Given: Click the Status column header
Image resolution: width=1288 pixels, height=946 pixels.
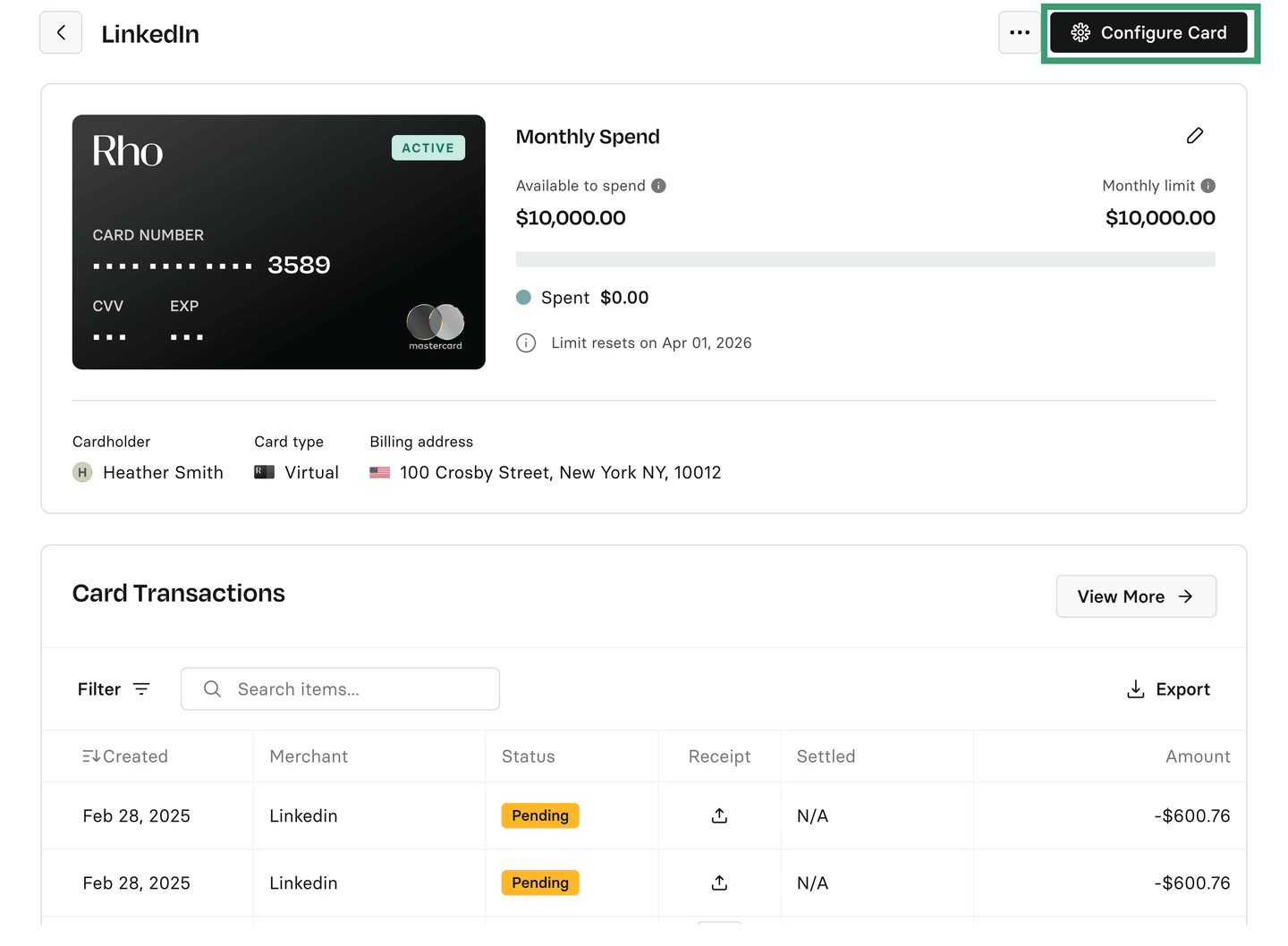Looking at the screenshot, I should coord(528,756).
